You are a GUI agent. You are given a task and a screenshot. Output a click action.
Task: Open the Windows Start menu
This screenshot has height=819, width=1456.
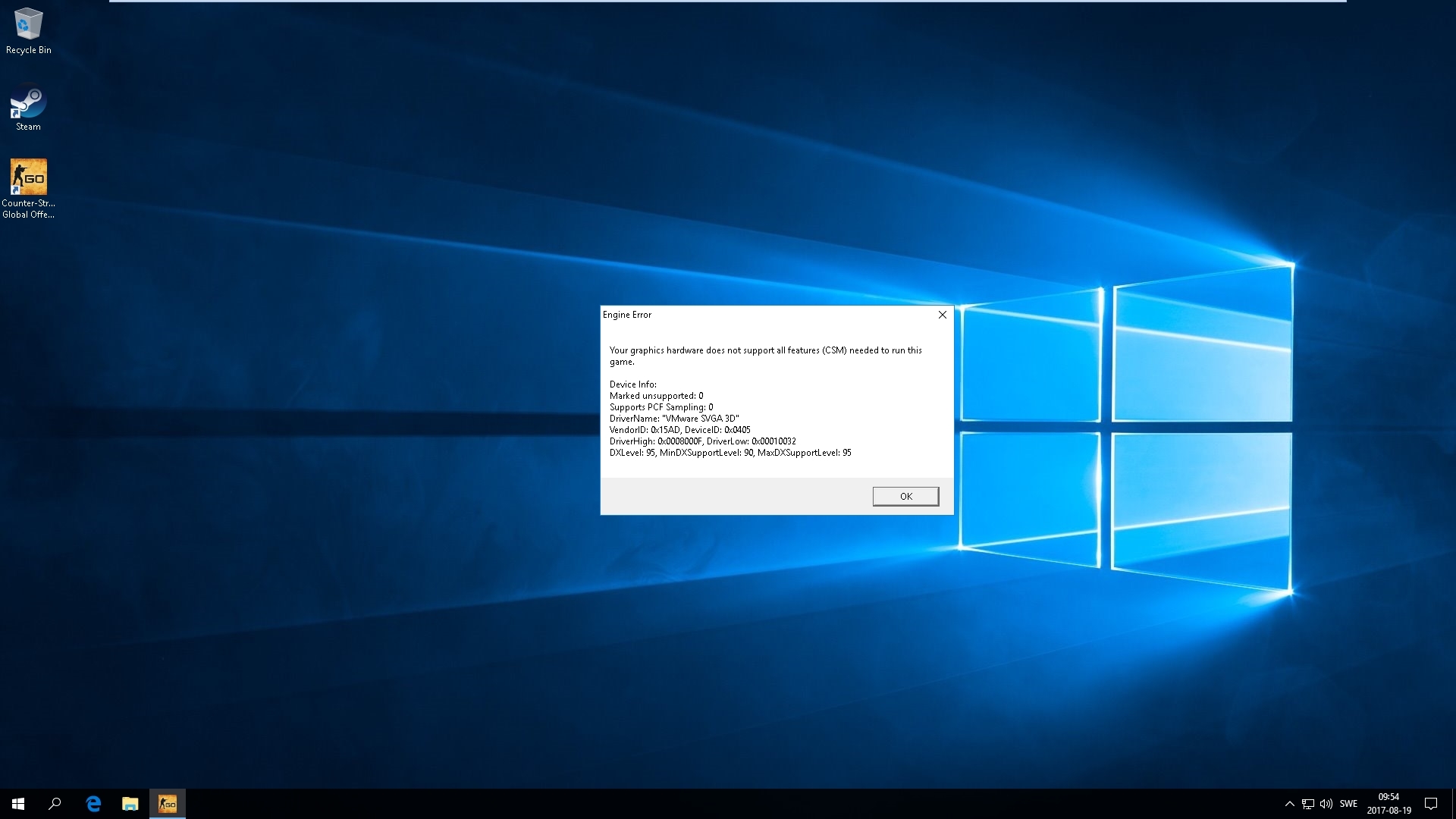click(x=18, y=804)
